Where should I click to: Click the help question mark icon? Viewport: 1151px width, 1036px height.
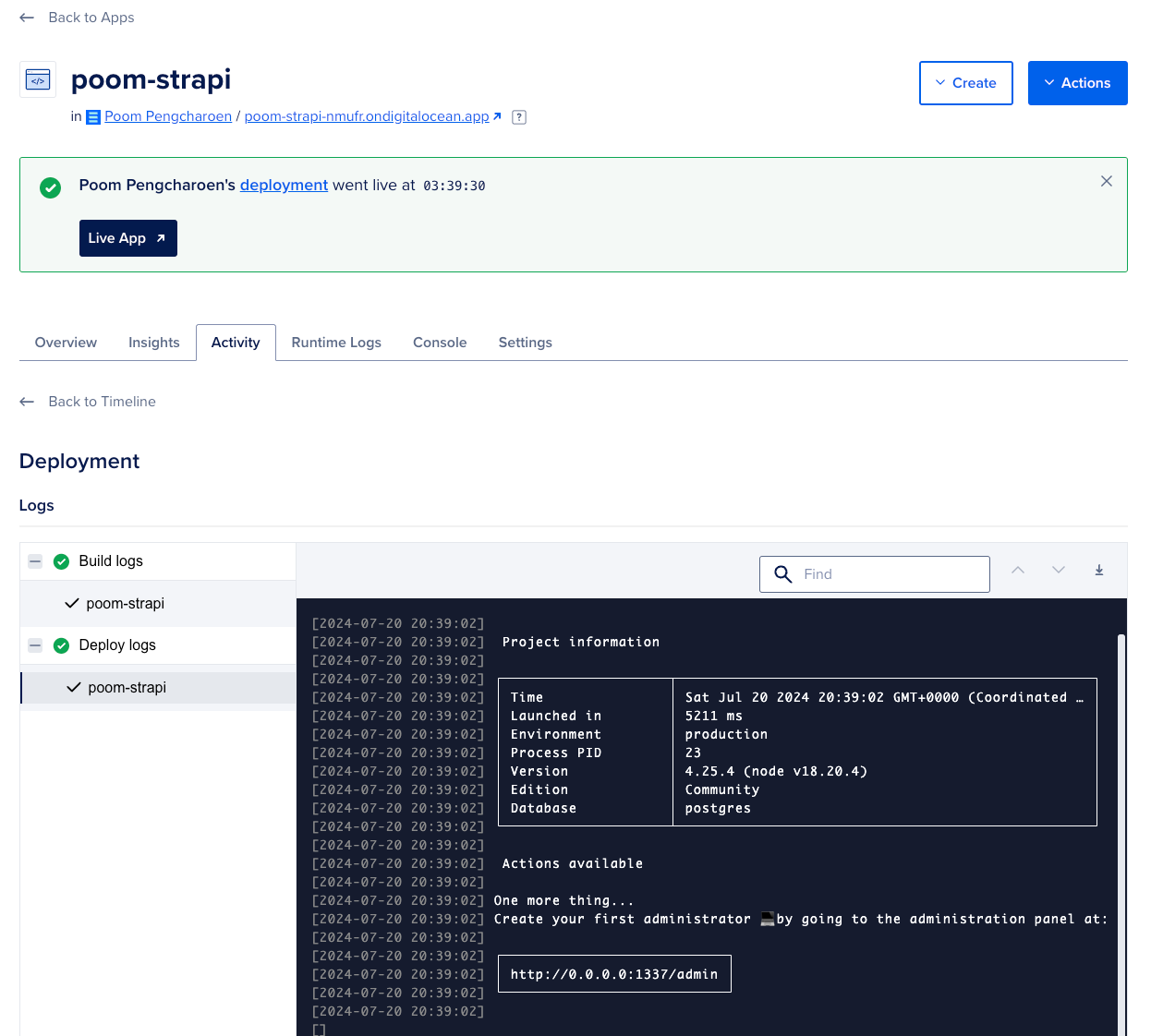(519, 117)
